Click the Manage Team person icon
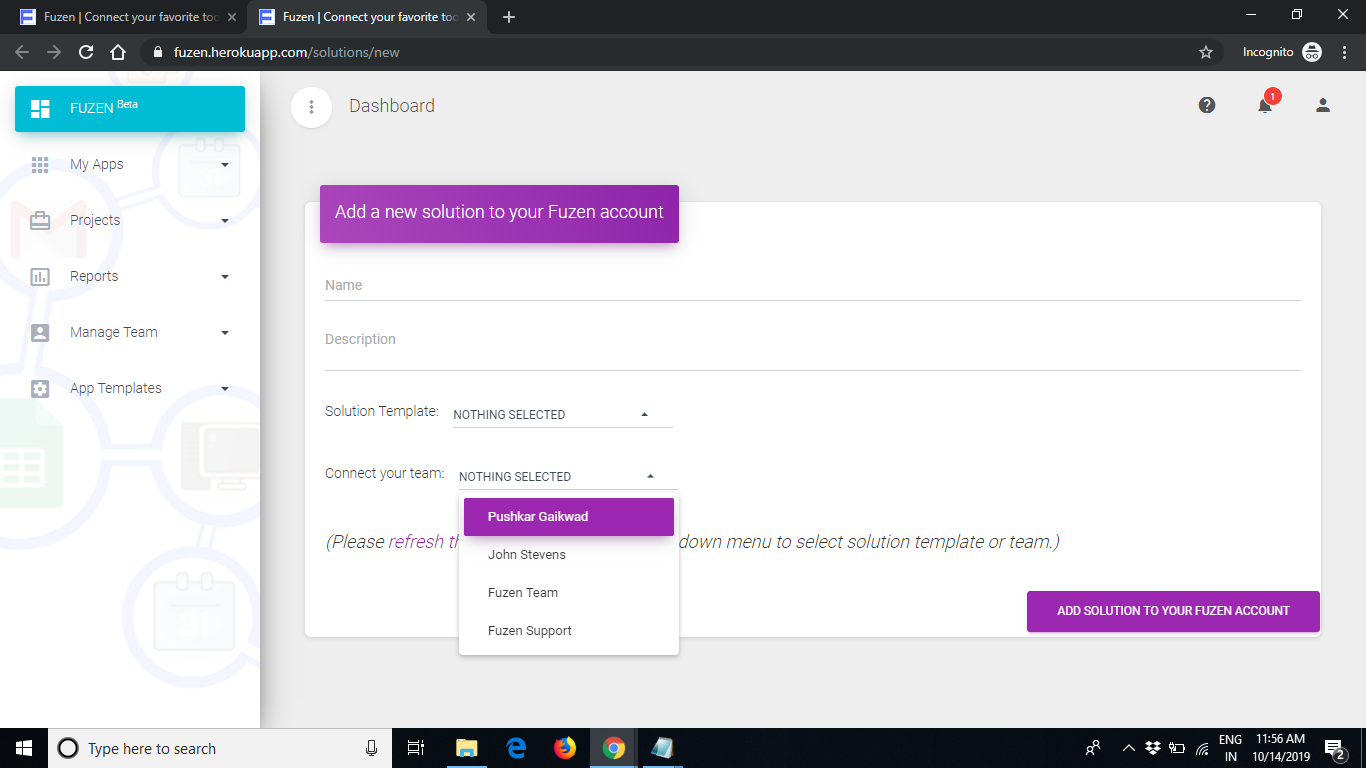This screenshot has height=768, width=1366. (x=40, y=333)
